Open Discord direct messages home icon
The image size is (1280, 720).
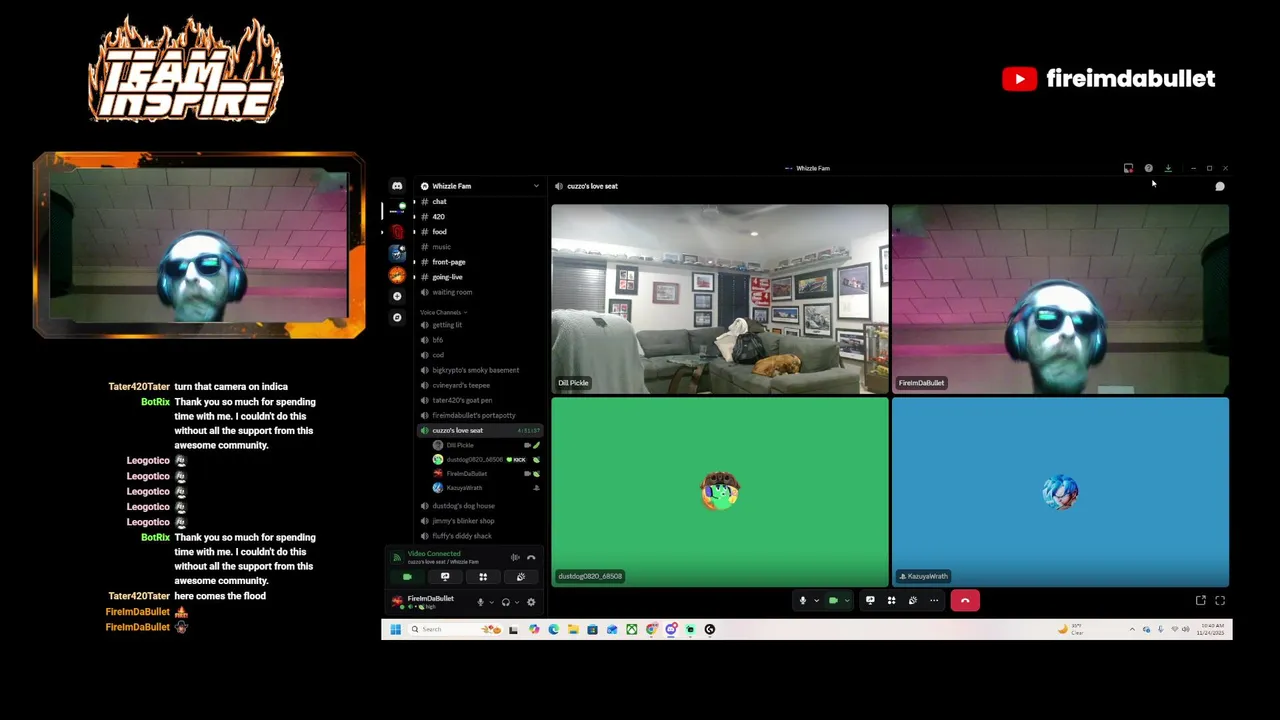tap(397, 186)
